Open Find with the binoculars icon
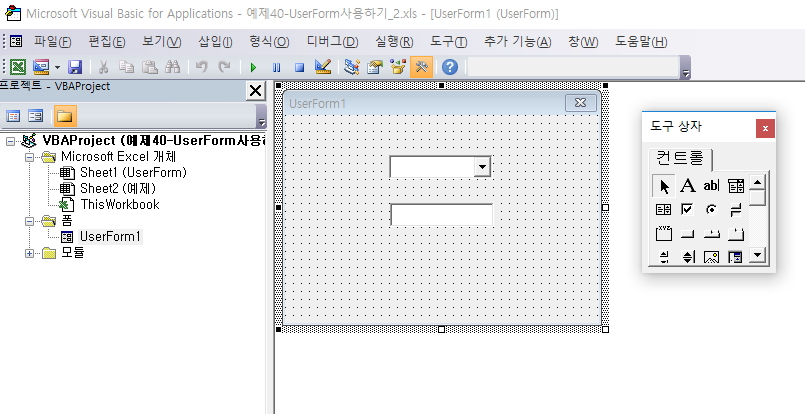Viewport: 805px width, 414px height. pos(172,67)
